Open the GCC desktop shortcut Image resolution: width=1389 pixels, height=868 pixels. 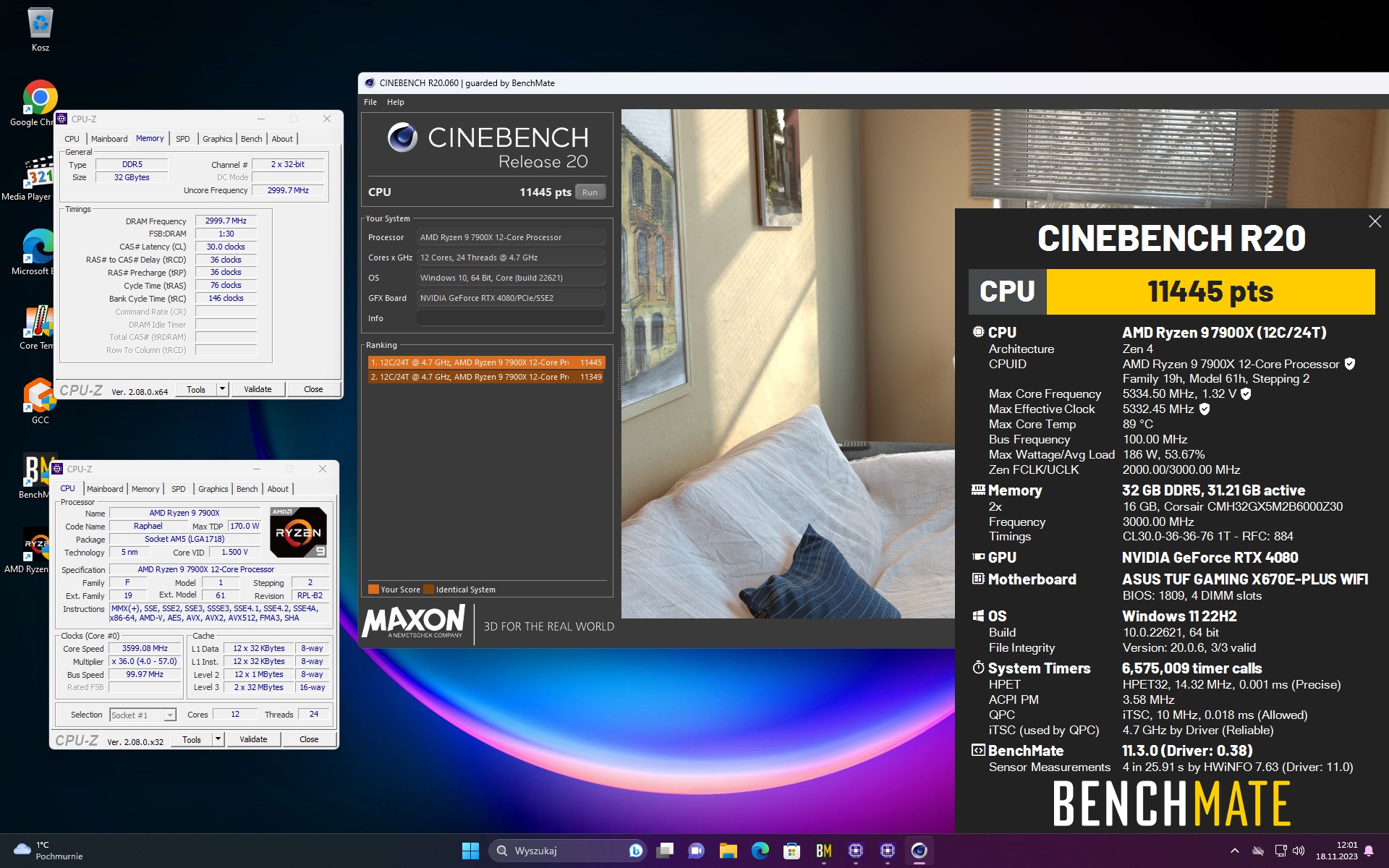pyautogui.click(x=40, y=401)
